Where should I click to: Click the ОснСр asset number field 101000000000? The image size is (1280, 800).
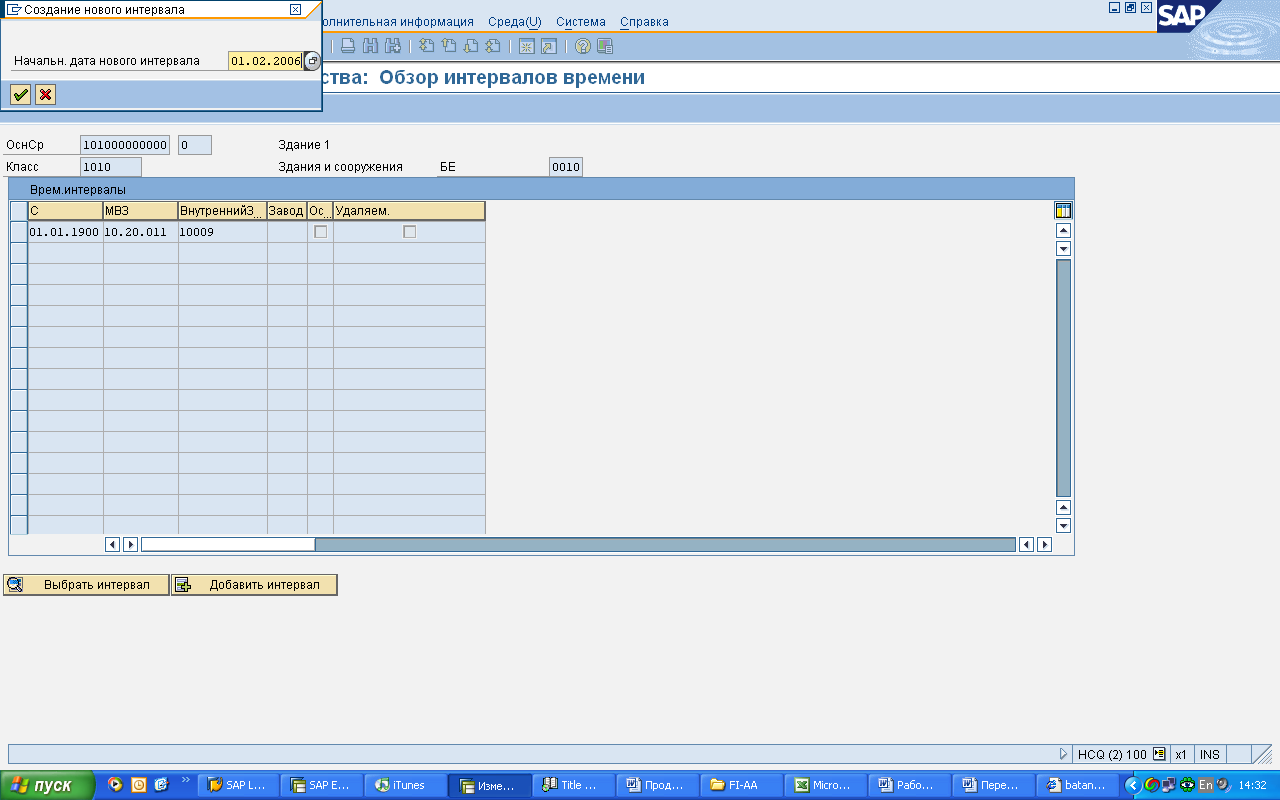125,145
